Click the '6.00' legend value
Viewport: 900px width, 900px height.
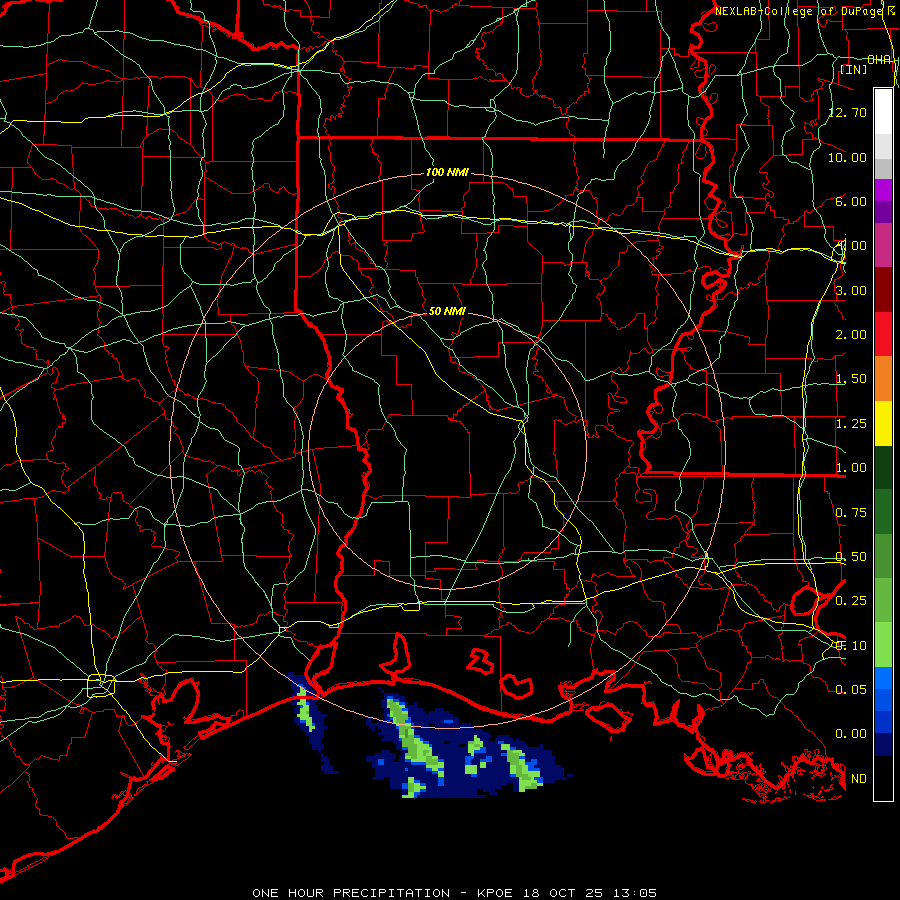(851, 201)
